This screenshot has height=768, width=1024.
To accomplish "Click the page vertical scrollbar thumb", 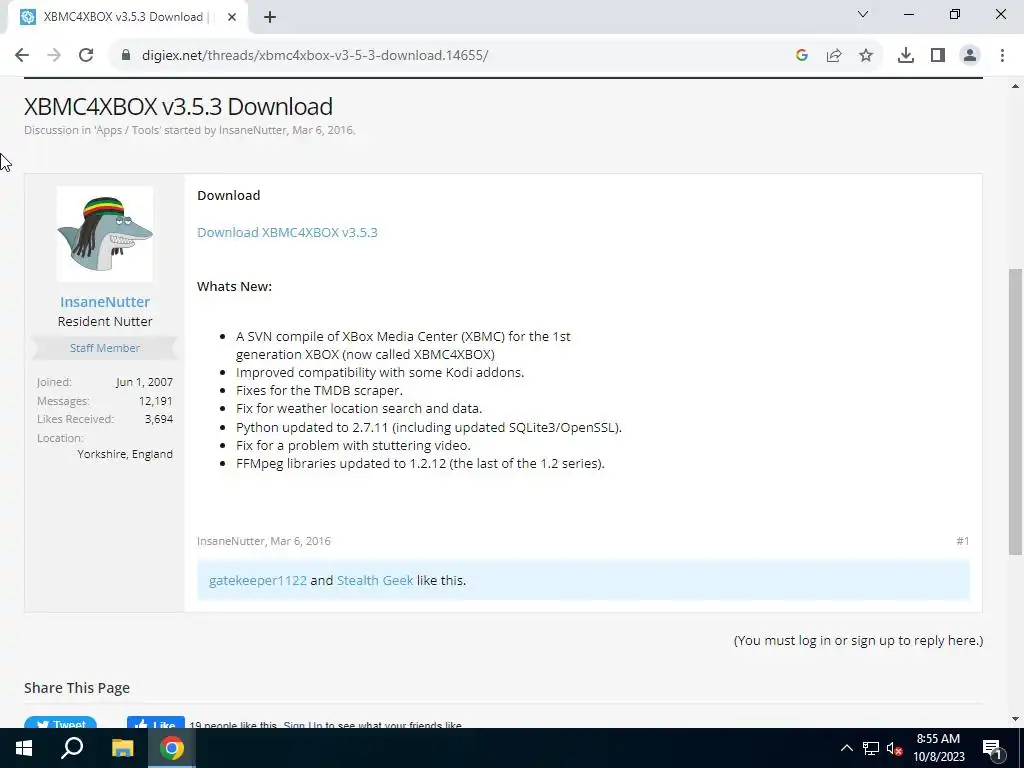I will pos(1016,411).
